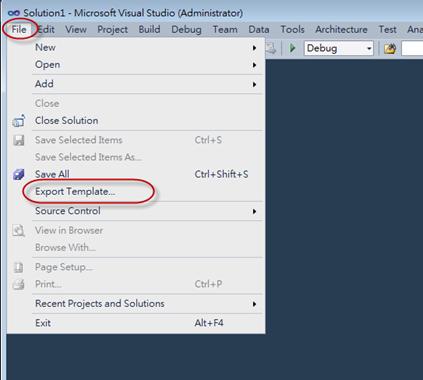Open the Debug configuration dropdown
This screenshot has width=423, height=380.
click(339, 48)
